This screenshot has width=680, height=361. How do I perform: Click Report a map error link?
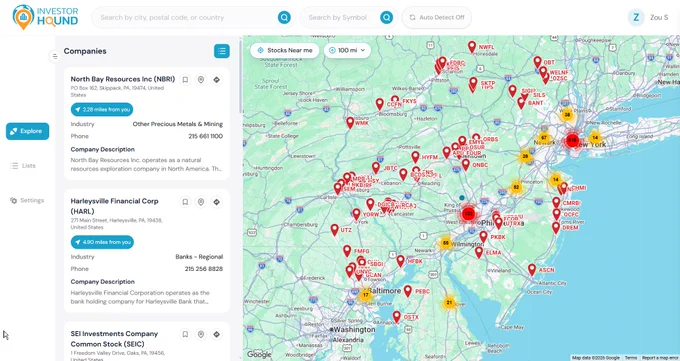tap(660, 358)
